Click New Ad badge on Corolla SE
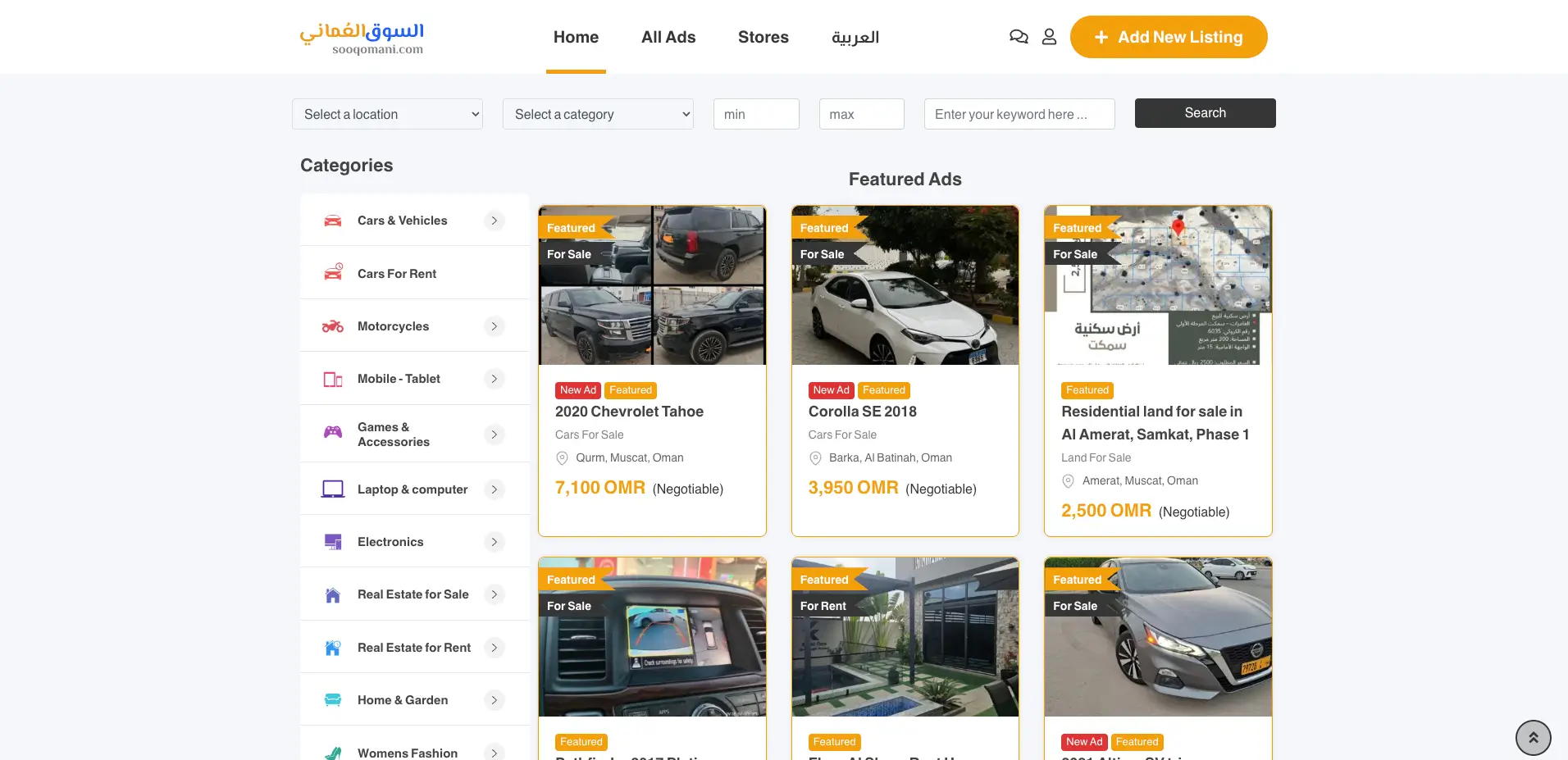This screenshot has height=760, width=1568. [832, 390]
